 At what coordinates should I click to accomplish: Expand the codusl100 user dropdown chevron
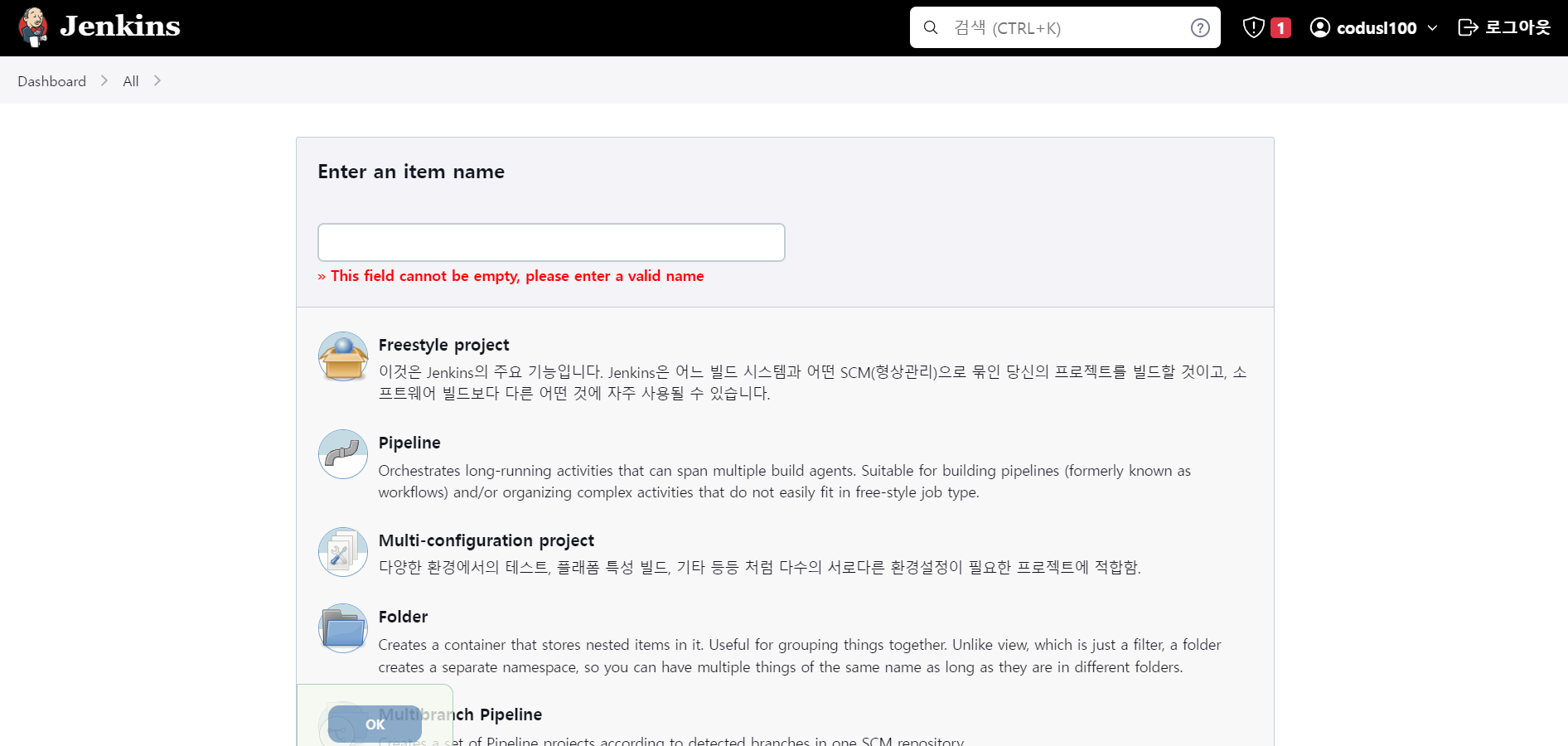click(x=1432, y=28)
